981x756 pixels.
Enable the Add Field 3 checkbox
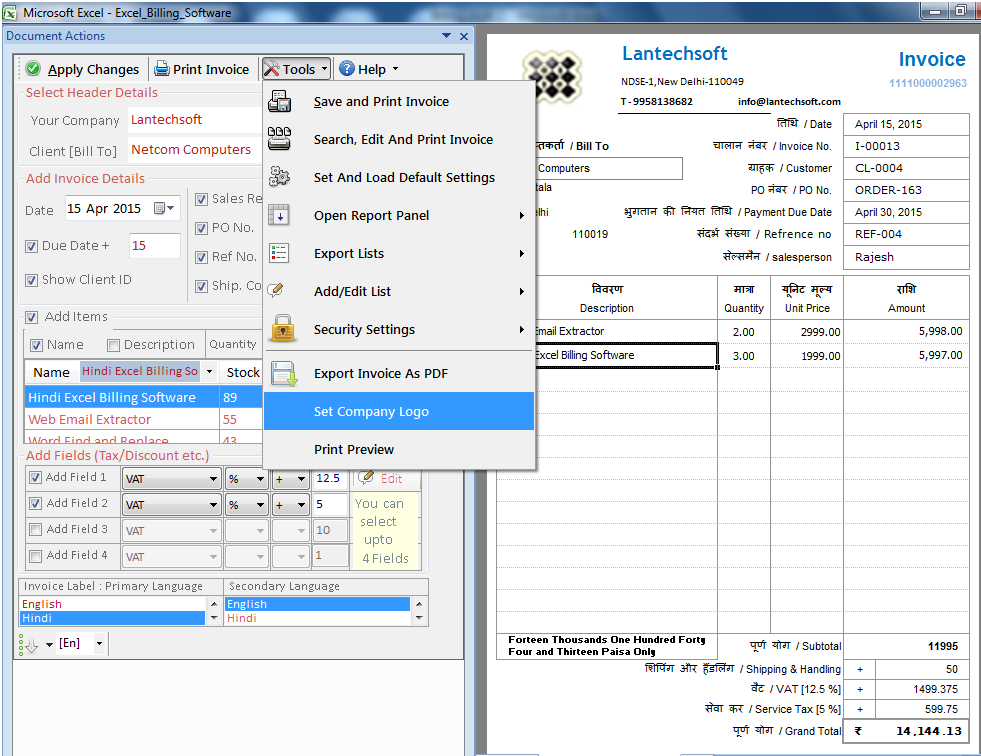(x=36, y=529)
